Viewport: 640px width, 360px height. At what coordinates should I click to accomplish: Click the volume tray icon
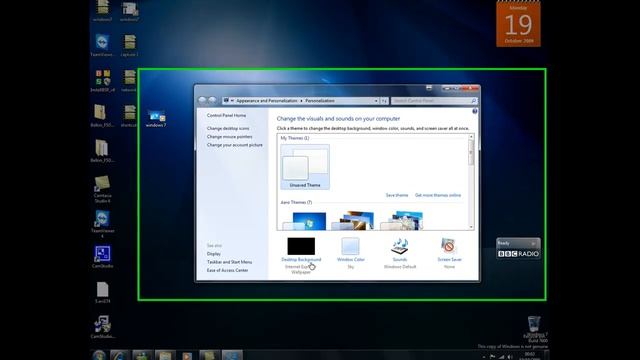pos(510,357)
